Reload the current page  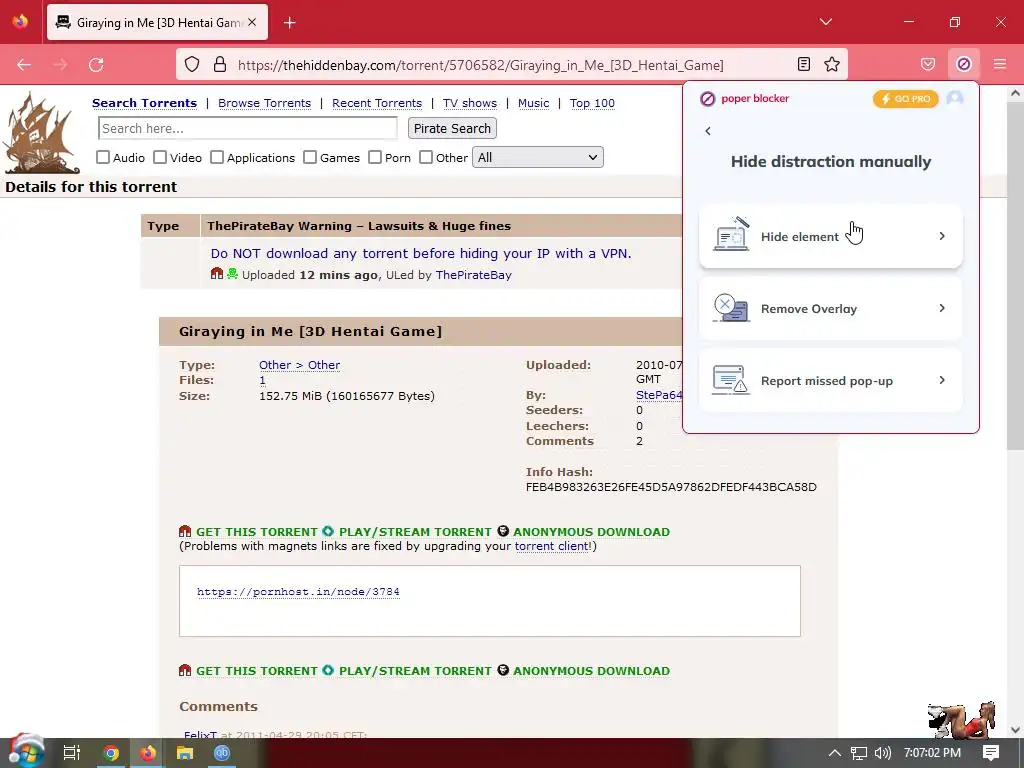click(x=96, y=64)
